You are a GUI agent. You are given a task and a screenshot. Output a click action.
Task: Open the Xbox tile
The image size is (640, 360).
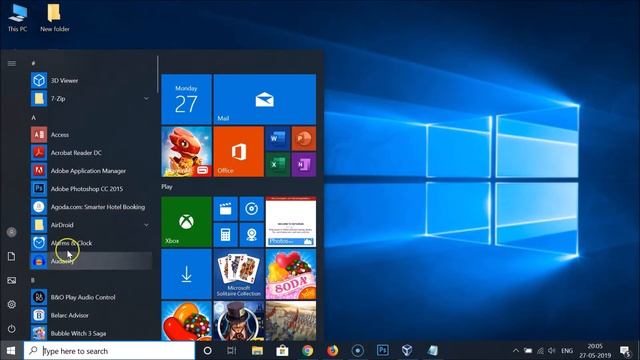187,222
